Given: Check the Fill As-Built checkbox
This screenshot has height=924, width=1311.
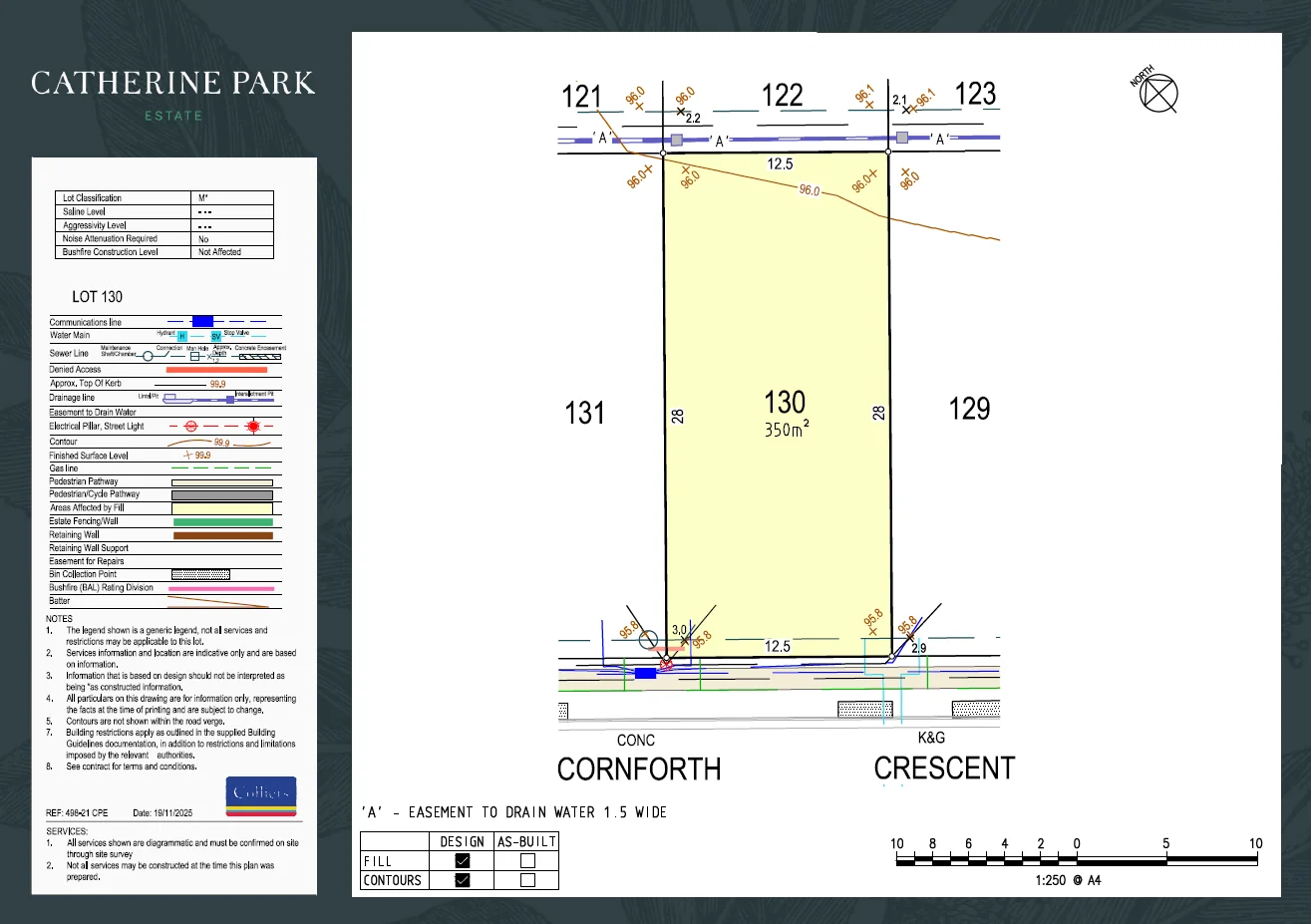Looking at the screenshot, I should coord(527,861).
